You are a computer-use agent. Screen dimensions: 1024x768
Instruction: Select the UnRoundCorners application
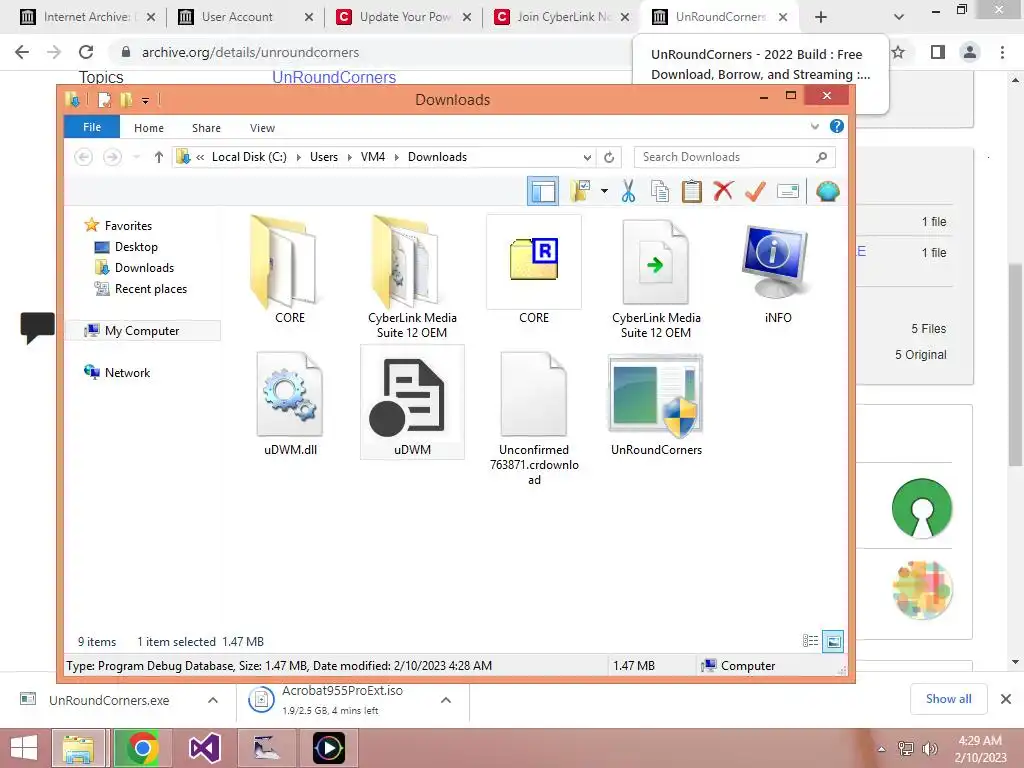coord(656,403)
